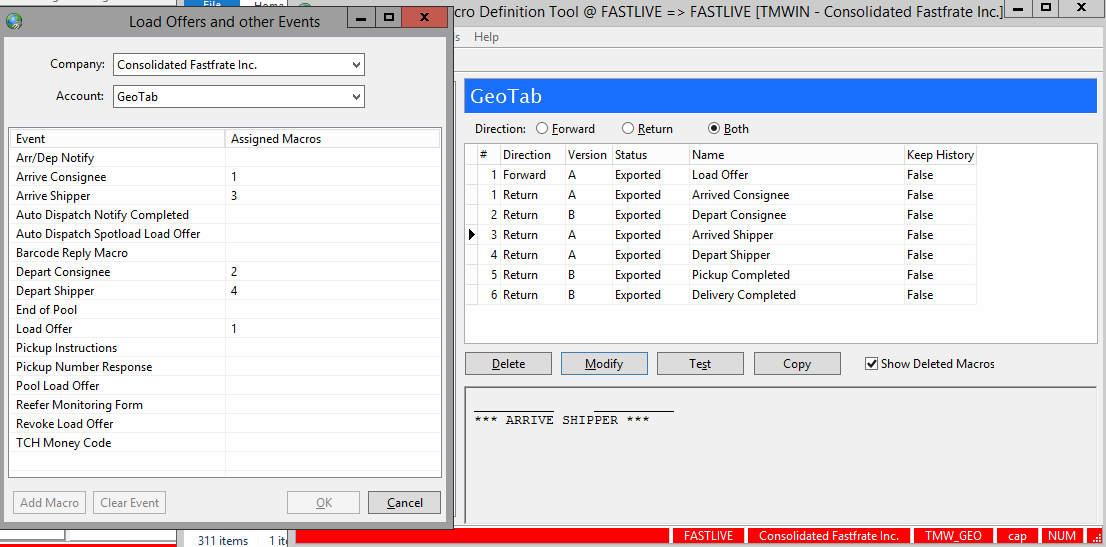
Task: Select Auto Dispatch Notify Completed event
Action: tap(225, 215)
